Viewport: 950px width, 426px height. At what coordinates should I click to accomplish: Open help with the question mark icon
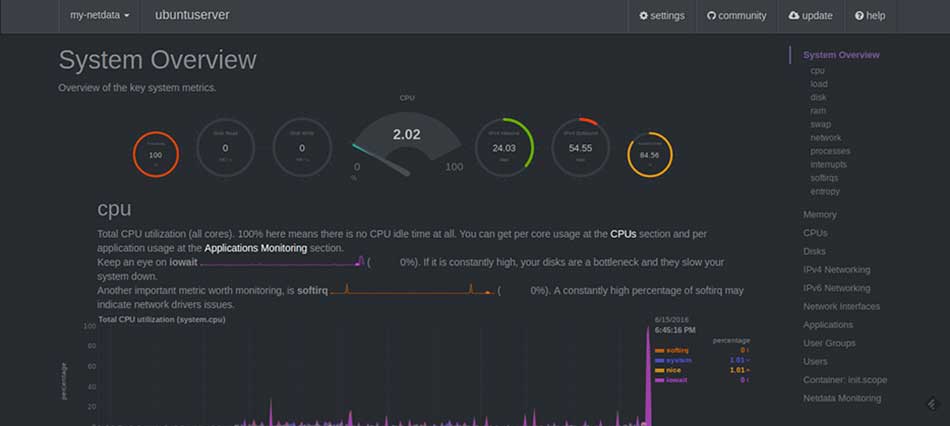tap(870, 16)
